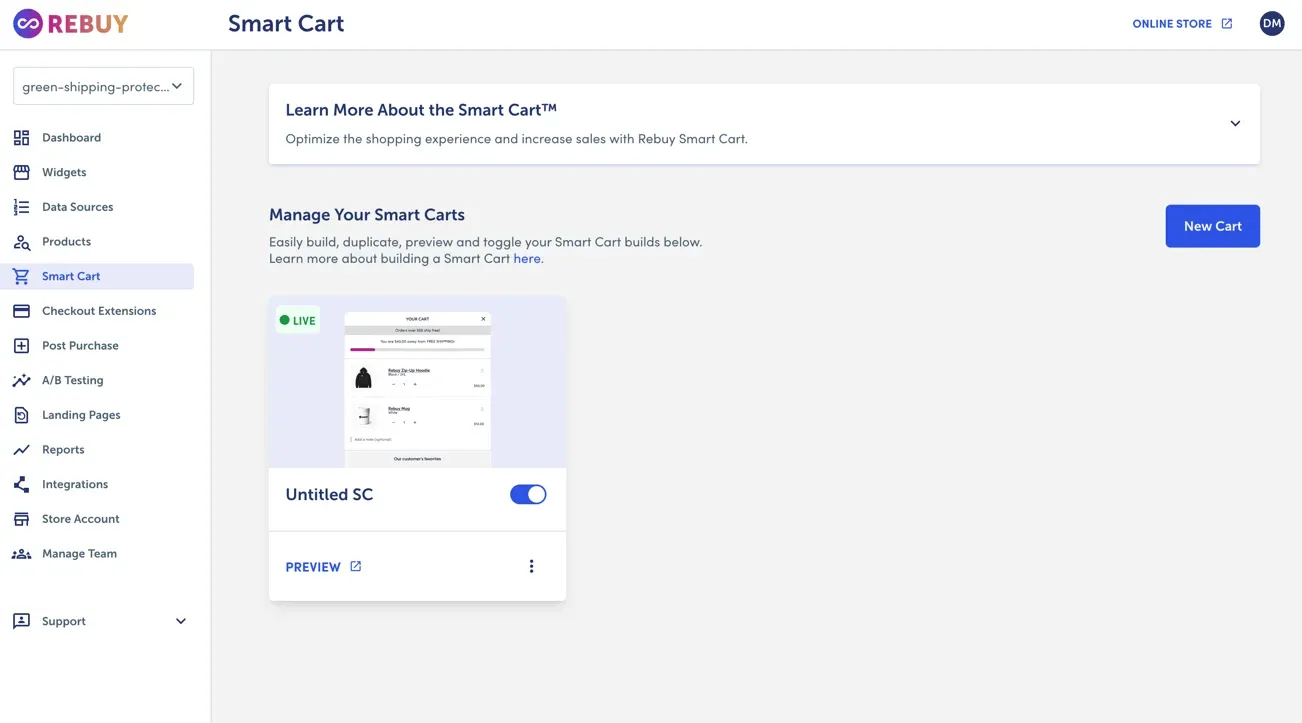The height and width of the screenshot is (723, 1302).
Task: Open Data Sources from the sidebar
Action: point(22,206)
